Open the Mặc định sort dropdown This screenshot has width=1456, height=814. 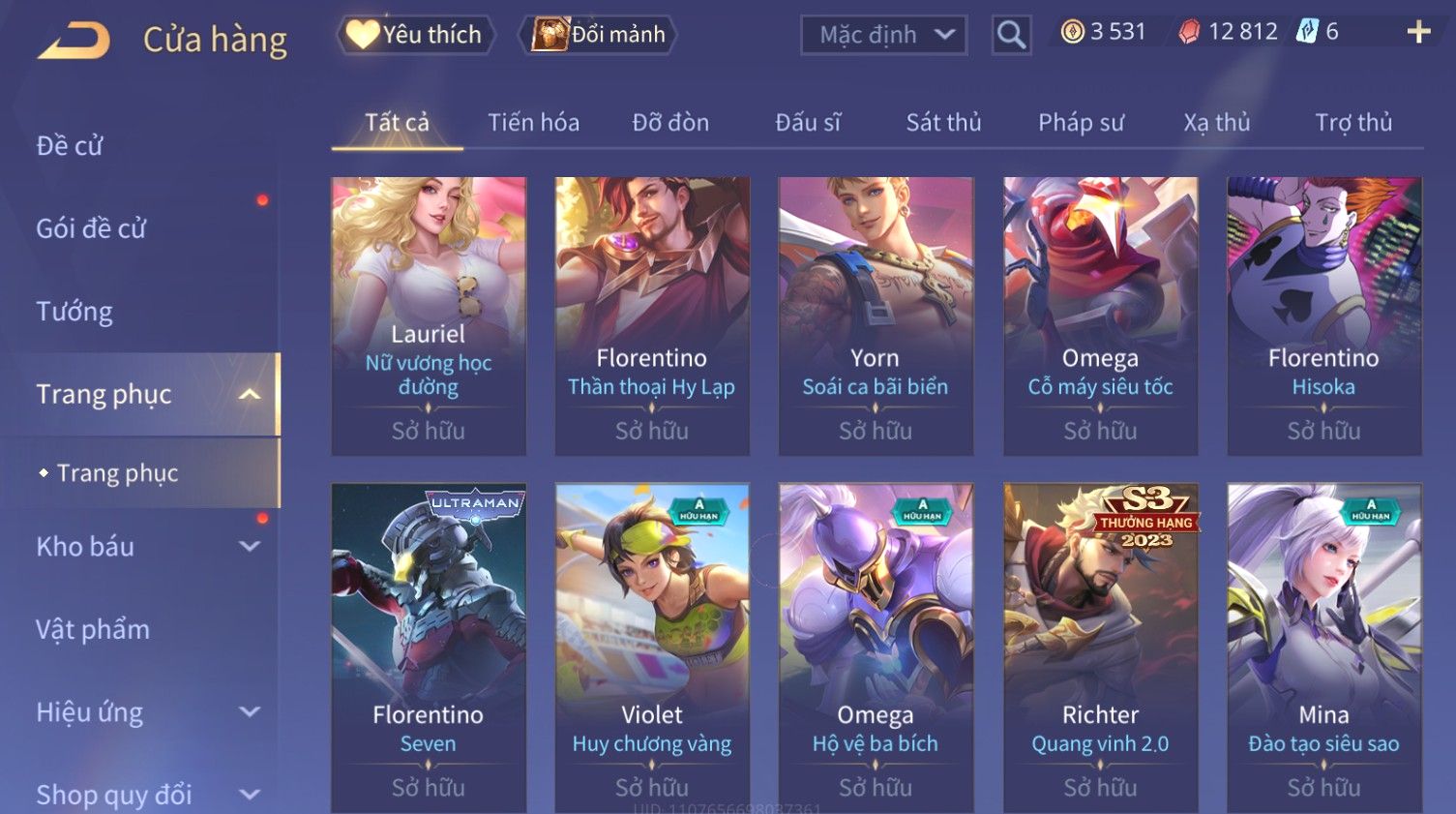point(883,35)
